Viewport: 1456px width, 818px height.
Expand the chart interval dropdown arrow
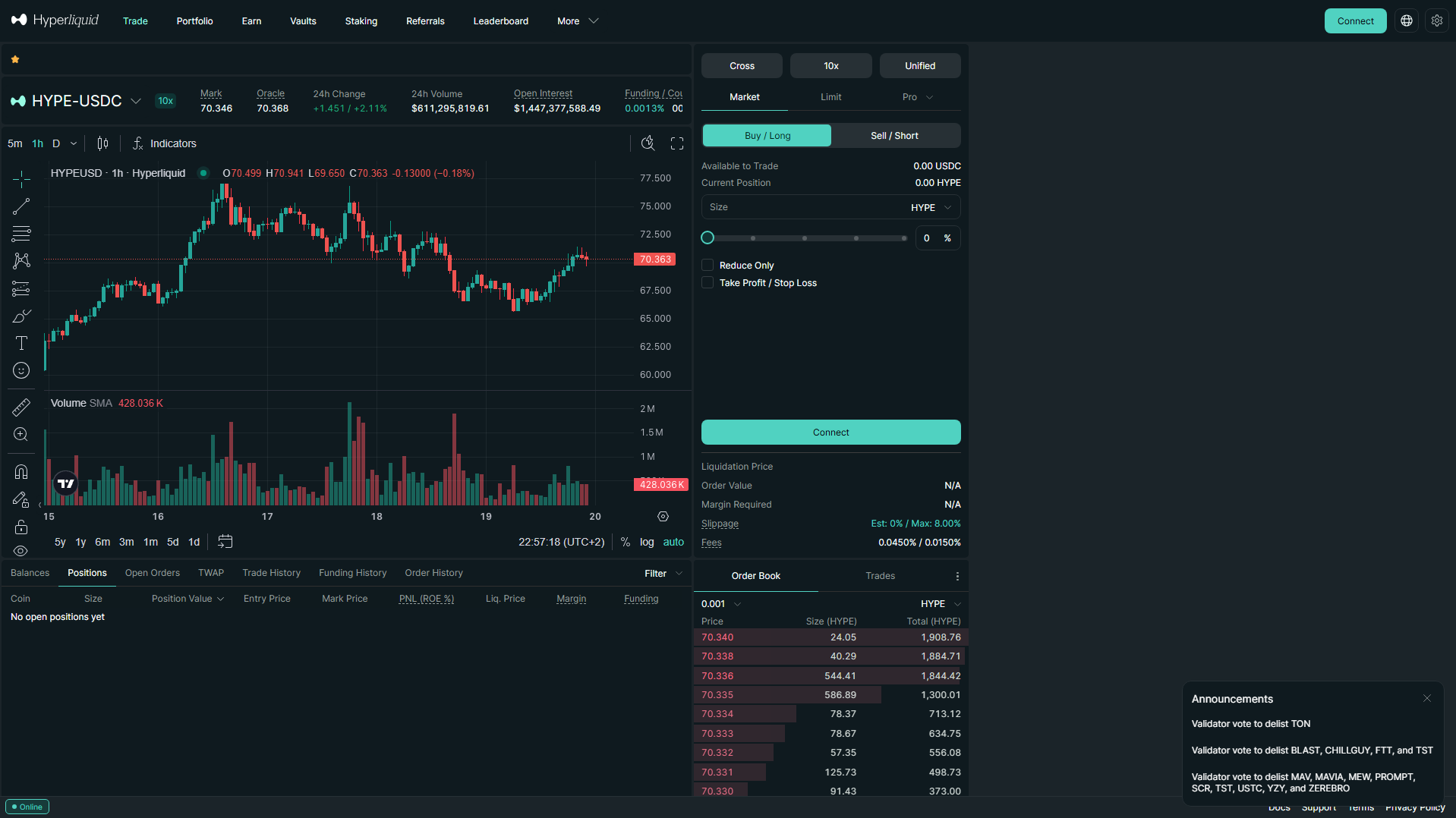pyautogui.click(x=74, y=143)
